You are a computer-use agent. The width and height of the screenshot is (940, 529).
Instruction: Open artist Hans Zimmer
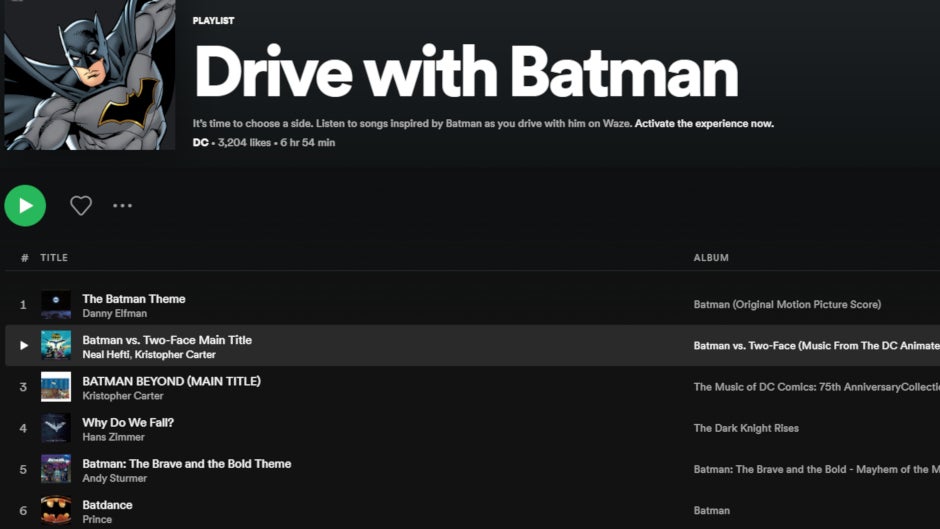pos(113,437)
